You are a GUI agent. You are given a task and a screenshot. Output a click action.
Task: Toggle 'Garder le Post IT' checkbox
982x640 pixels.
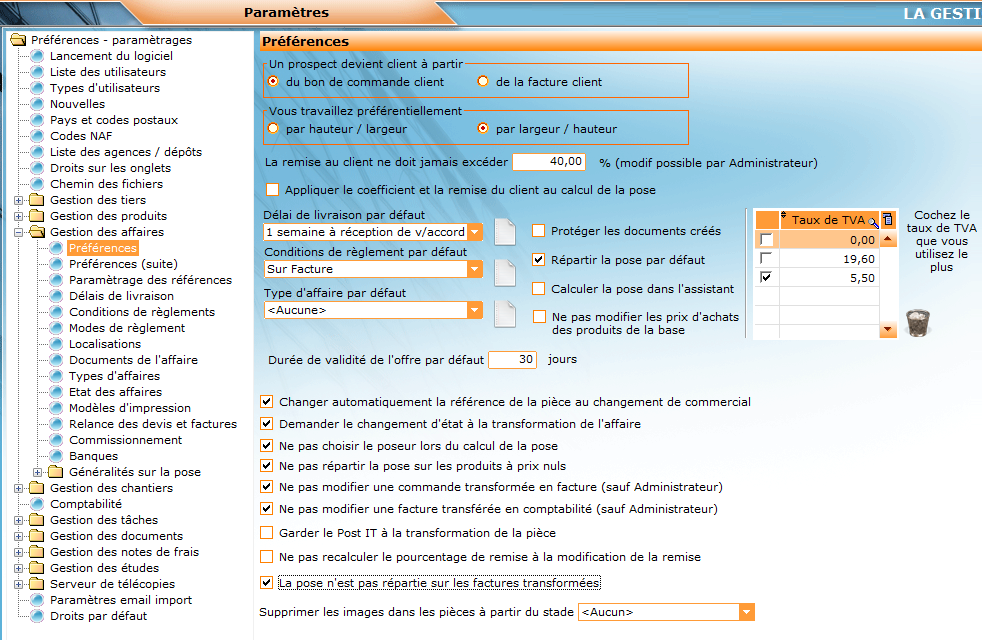tap(267, 533)
